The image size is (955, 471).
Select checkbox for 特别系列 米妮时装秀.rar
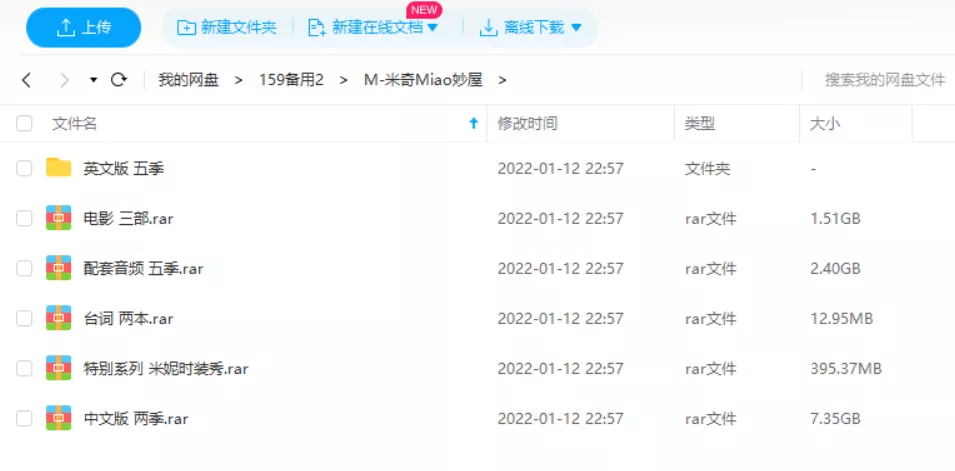point(24,369)
